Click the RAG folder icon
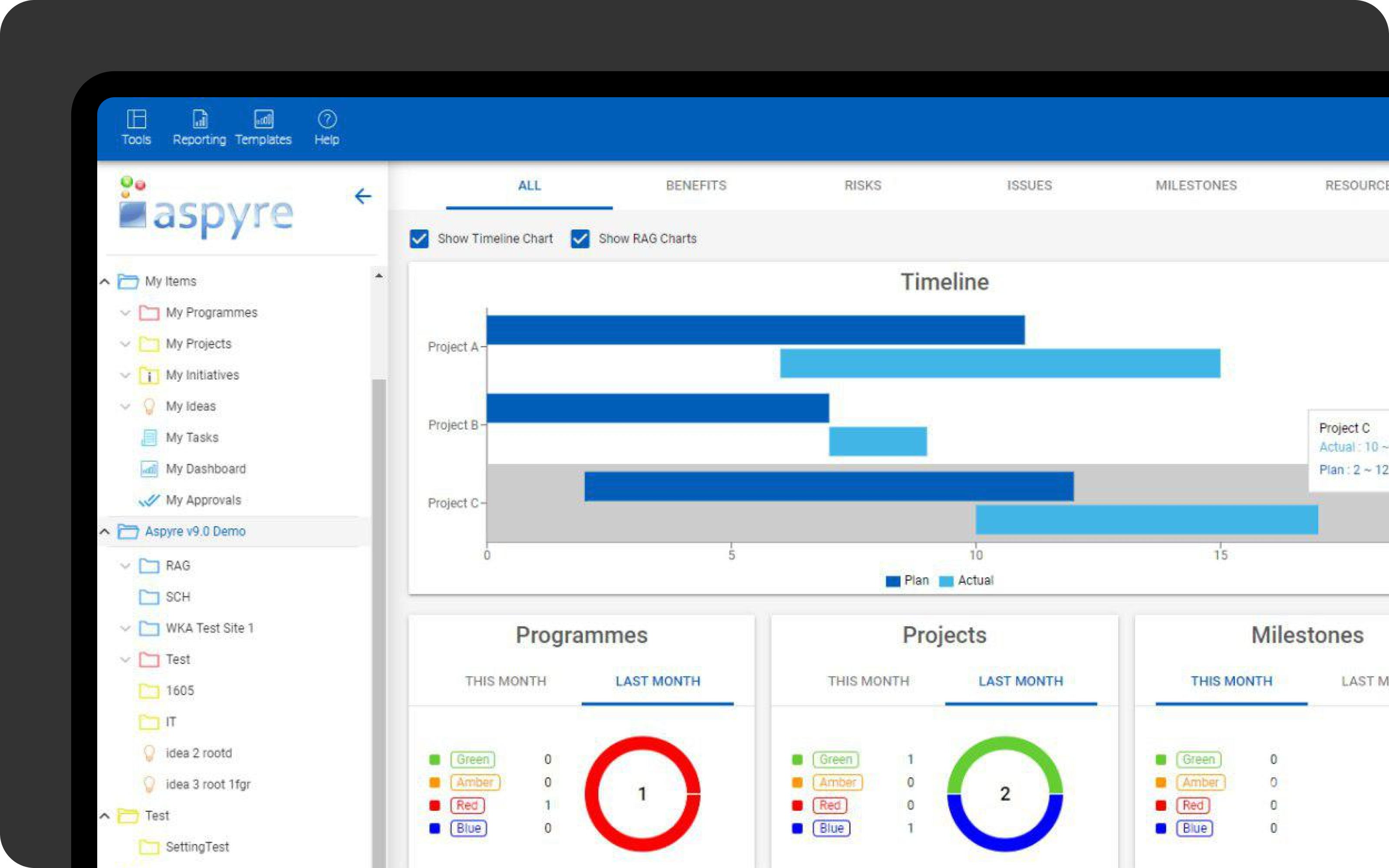The image size is (1389, 868). (149, 566)
